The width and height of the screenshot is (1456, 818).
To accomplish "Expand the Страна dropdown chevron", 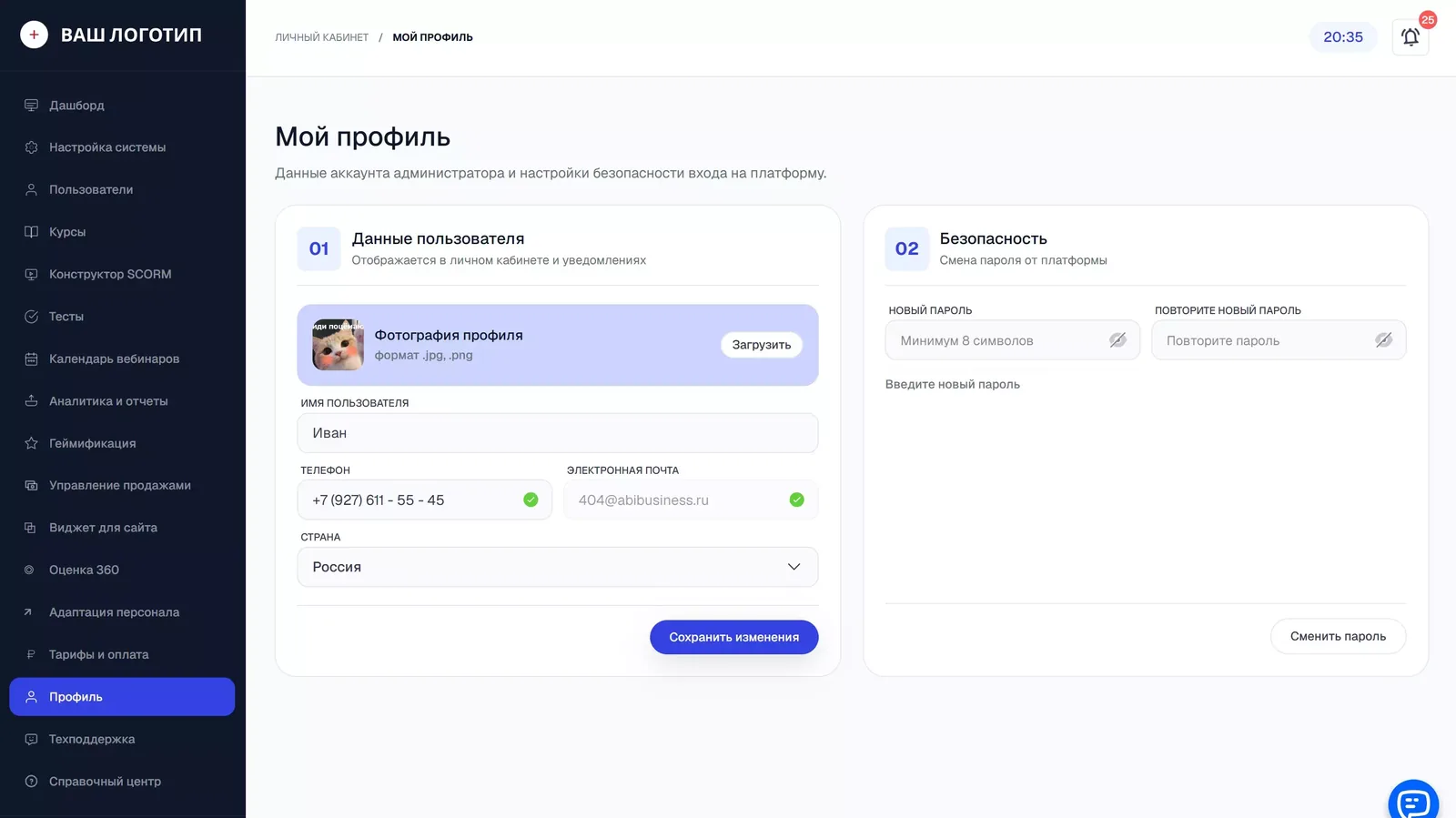I will 794,567.
